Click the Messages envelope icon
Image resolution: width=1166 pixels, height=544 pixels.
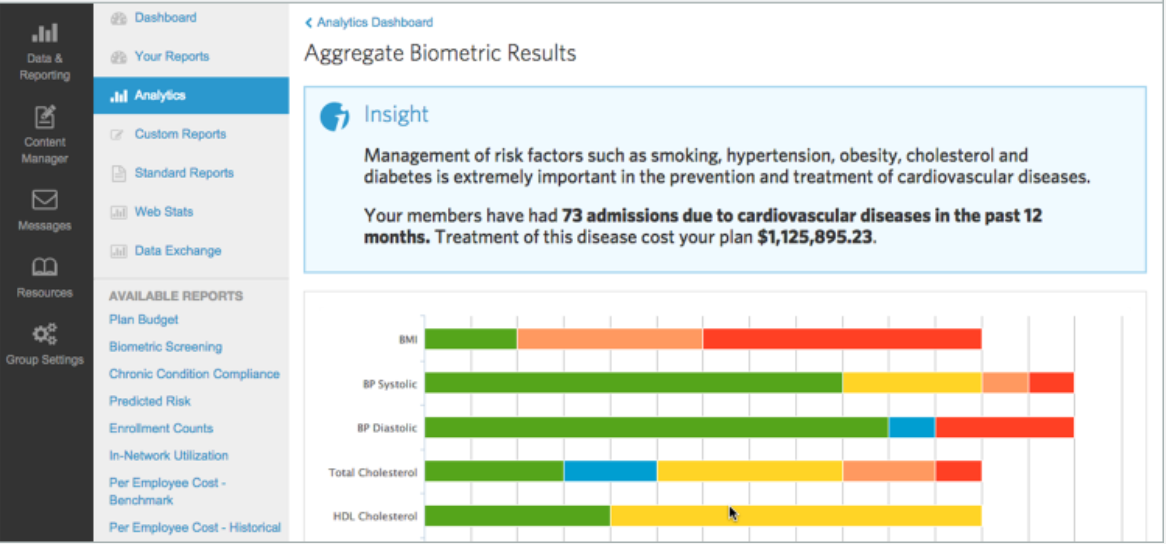coord(45,200)
